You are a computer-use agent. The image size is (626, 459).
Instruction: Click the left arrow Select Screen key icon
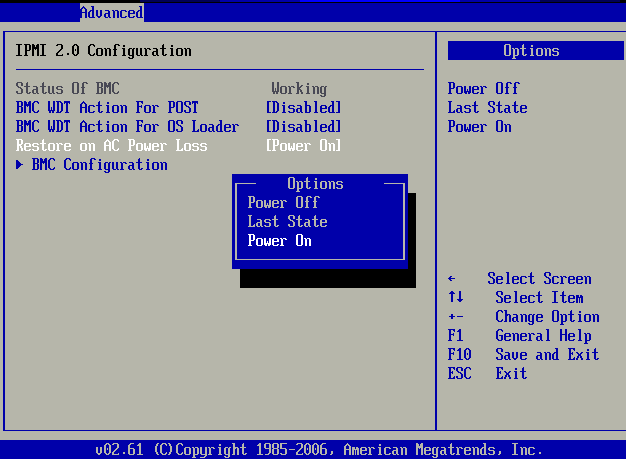point(452,279)
